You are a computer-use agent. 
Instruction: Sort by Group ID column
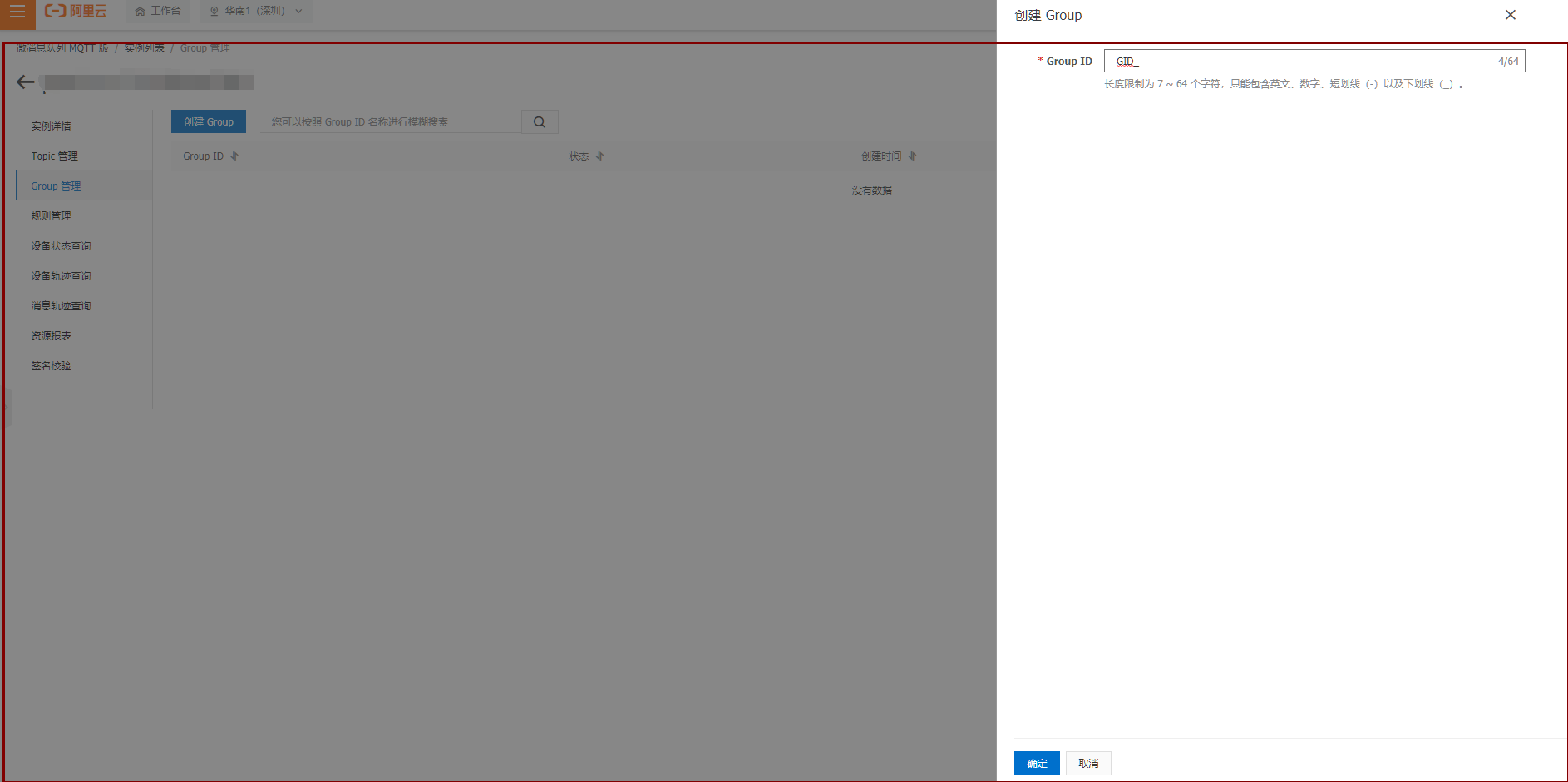(234, 156)
